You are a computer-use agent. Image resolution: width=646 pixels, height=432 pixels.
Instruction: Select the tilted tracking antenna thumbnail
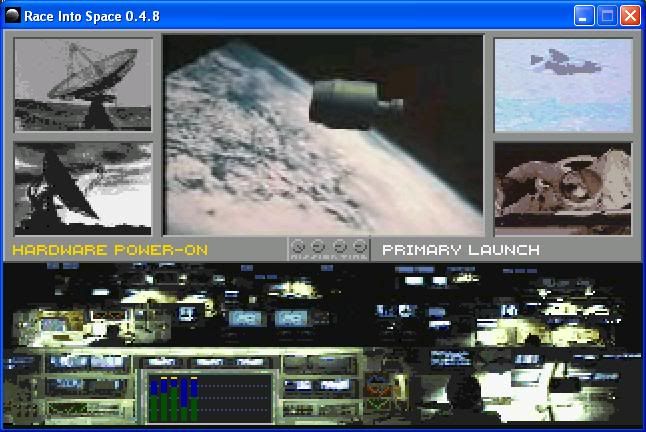click(83, 189)
